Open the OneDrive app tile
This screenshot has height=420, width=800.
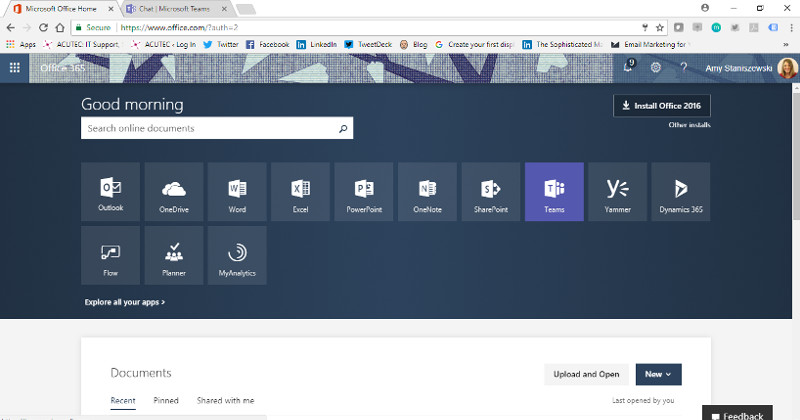click(x=174, y=191)
